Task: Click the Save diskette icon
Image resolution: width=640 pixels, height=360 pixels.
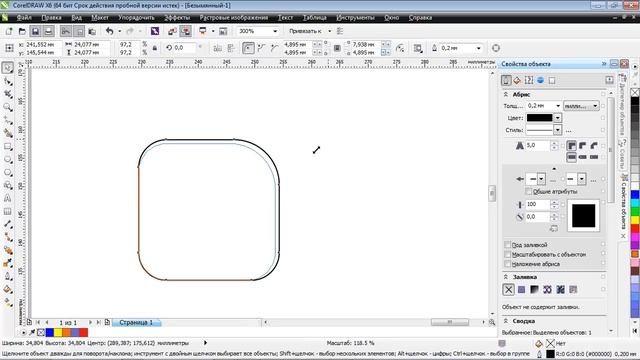Action: (x=36, y=31)
